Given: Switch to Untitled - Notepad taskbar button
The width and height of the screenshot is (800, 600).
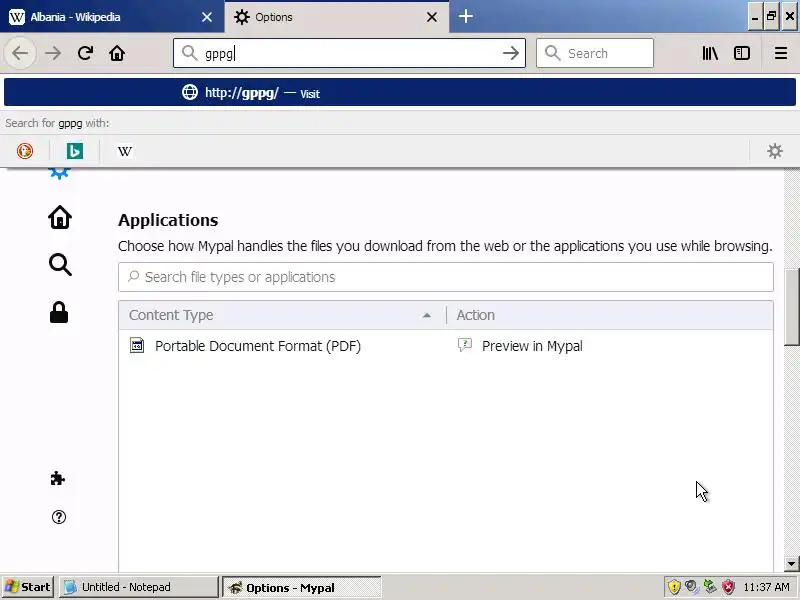Looking at the screenshot, I should [x=138, y=587].
